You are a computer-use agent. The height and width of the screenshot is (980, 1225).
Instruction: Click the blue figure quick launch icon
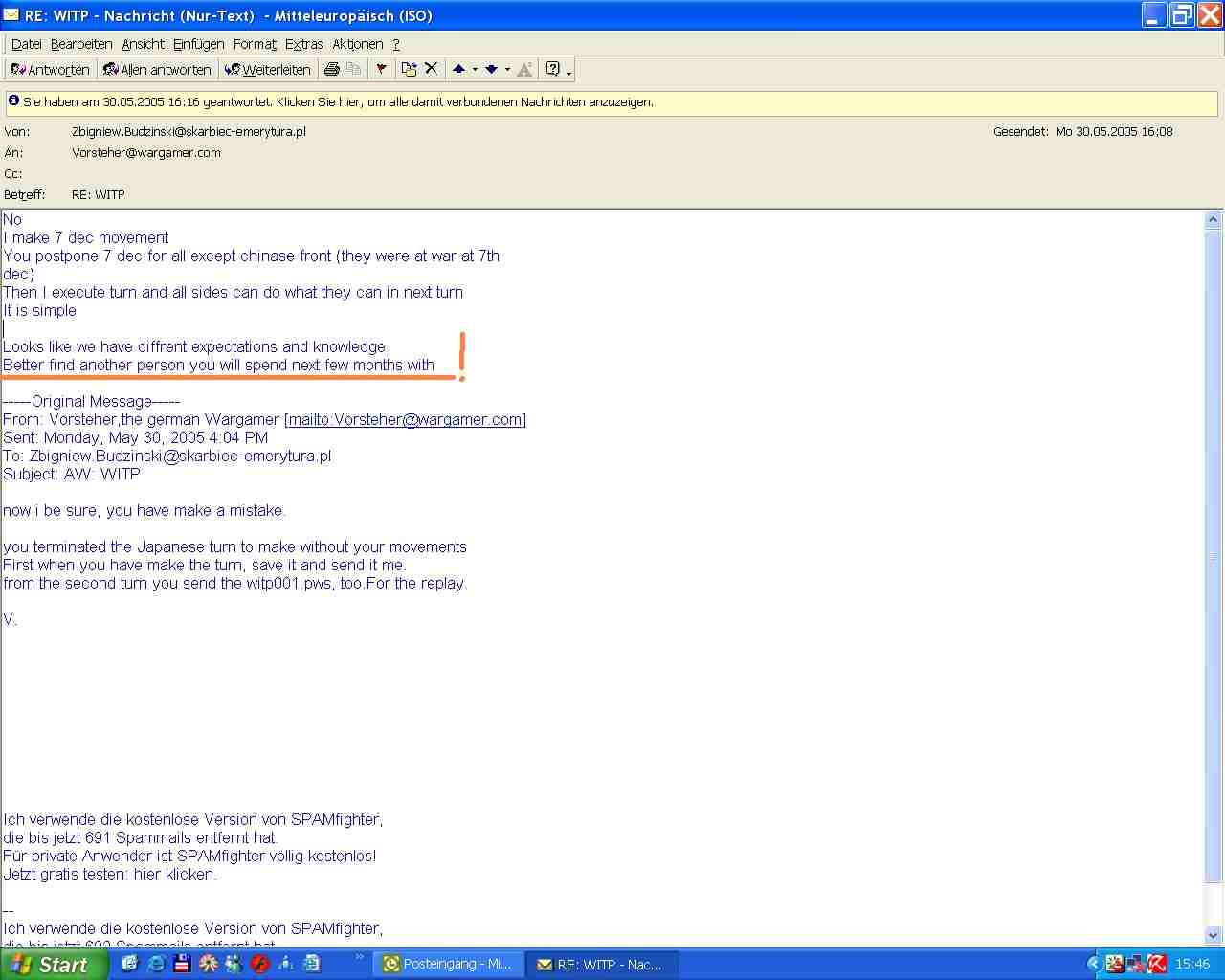point(285,964)
